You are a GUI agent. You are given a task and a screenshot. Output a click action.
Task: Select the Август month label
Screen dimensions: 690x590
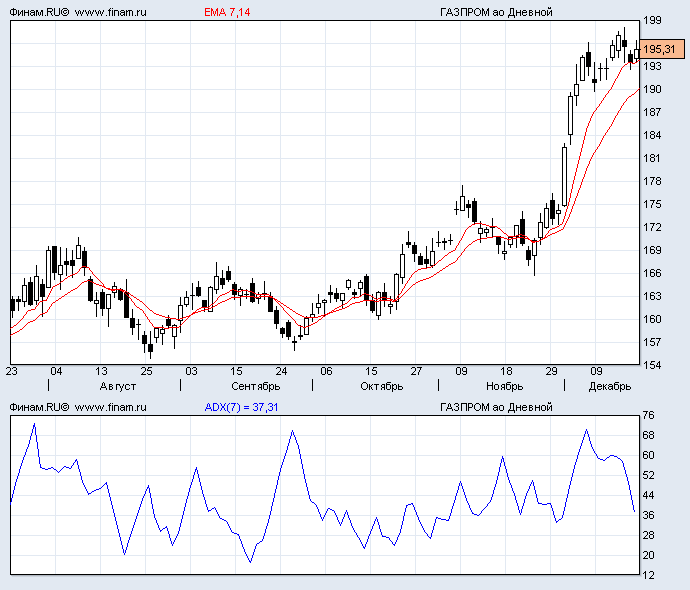pyautogui.click(x=117, y=386)
